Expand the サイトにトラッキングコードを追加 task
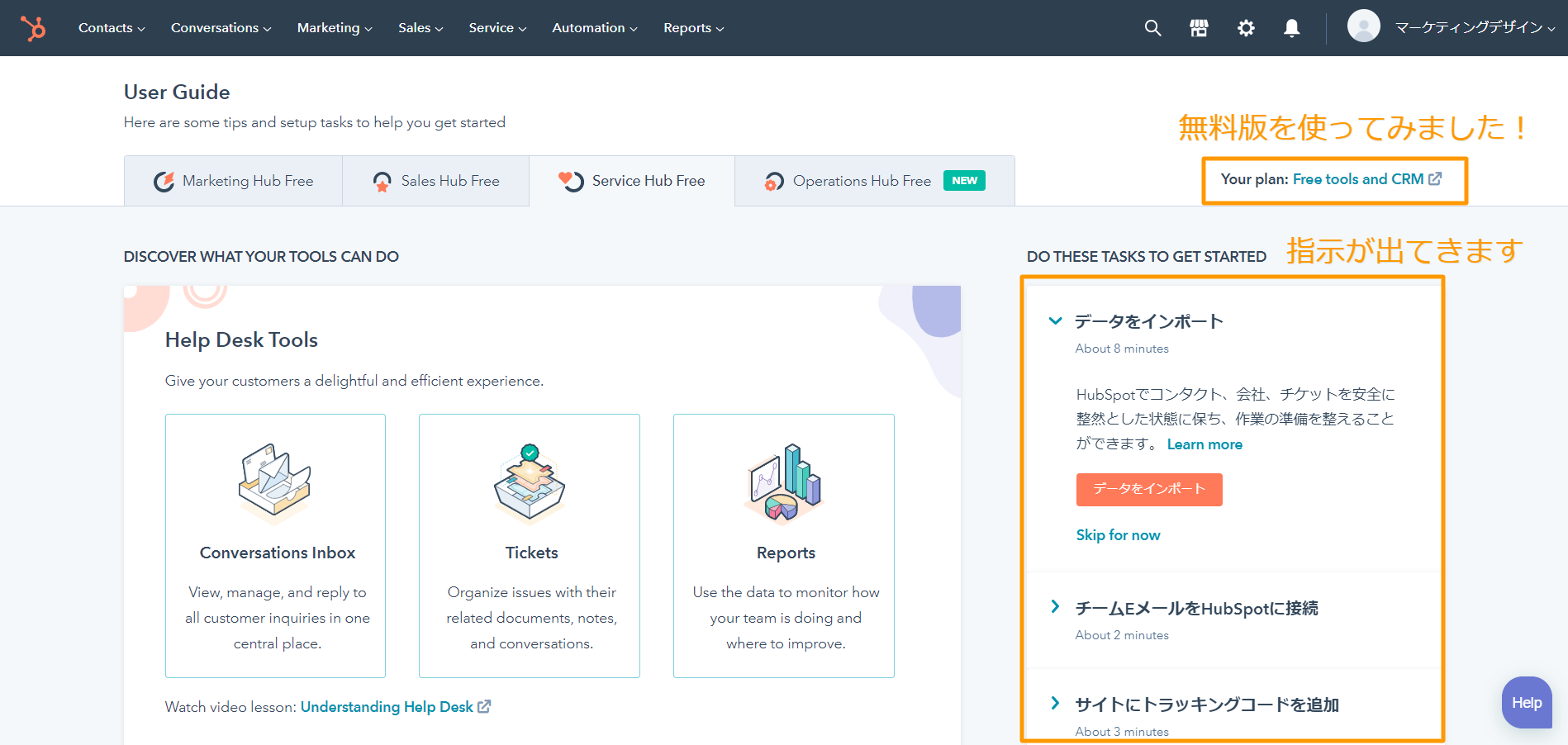The width and height of the screenshot is (1568, 745). click(x=1055, y=704)
